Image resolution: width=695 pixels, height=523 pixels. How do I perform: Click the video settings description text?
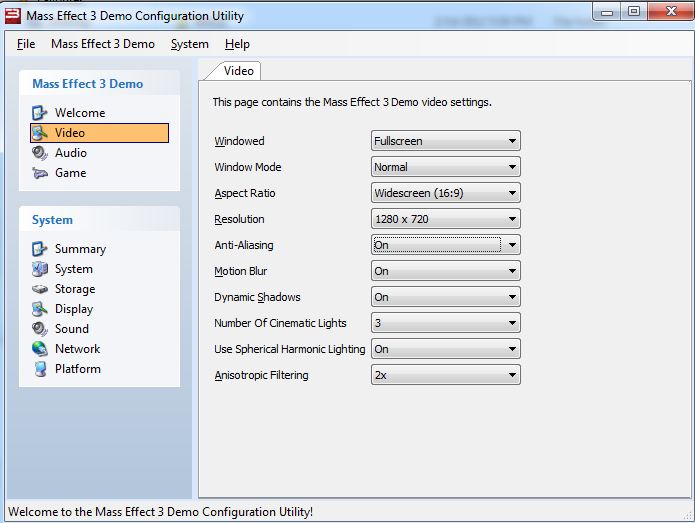[x=352, y=102]
